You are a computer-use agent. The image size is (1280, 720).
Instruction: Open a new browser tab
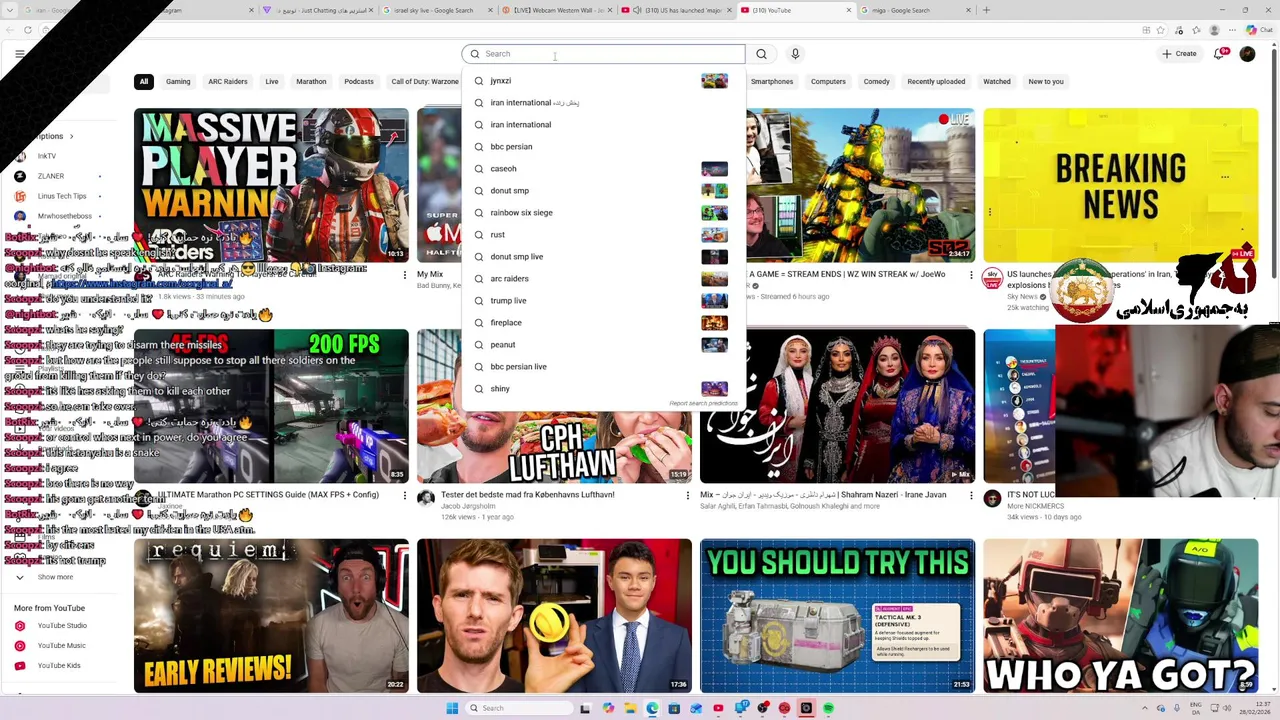tap(986, 10)
